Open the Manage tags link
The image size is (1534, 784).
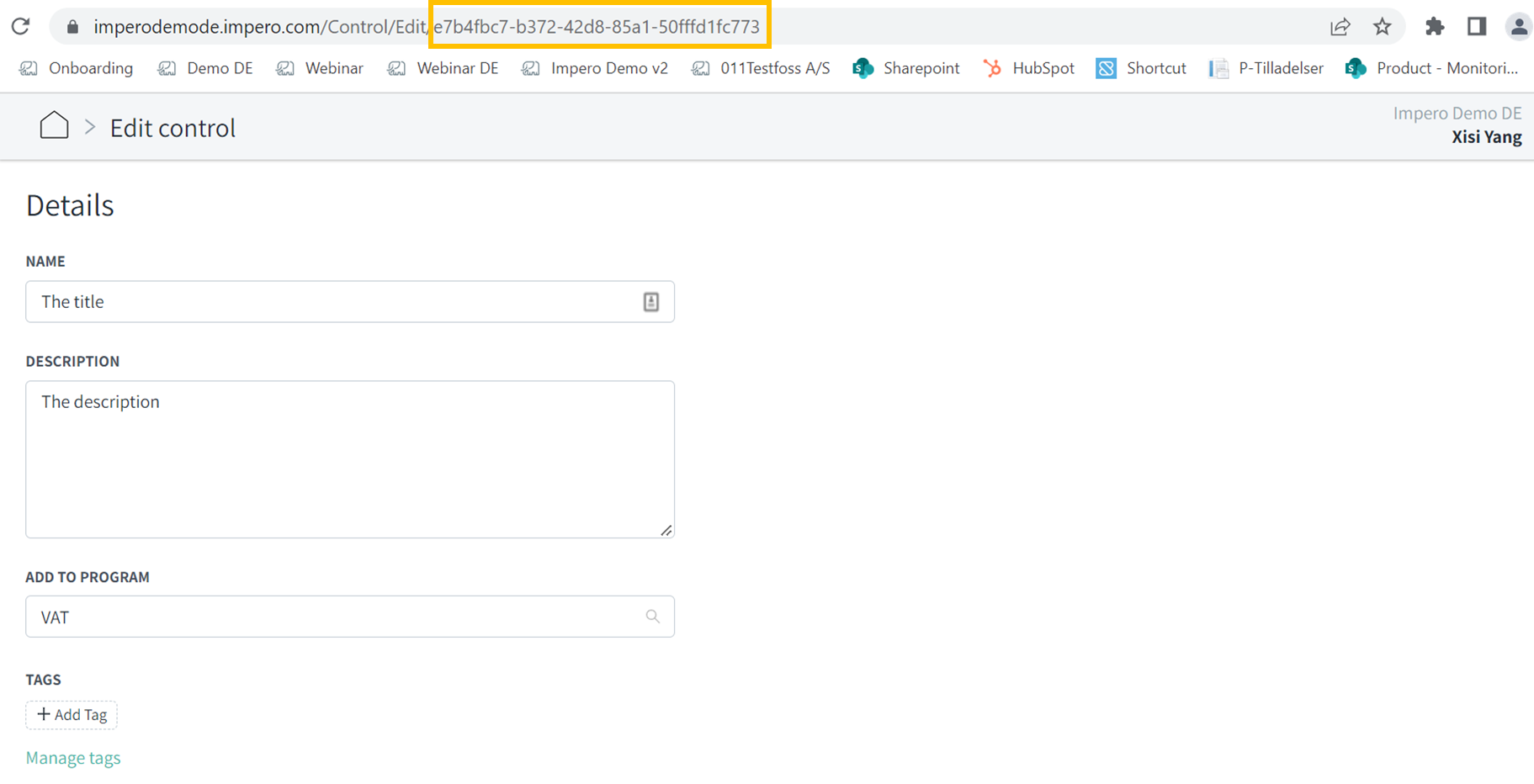coord(73,758)
